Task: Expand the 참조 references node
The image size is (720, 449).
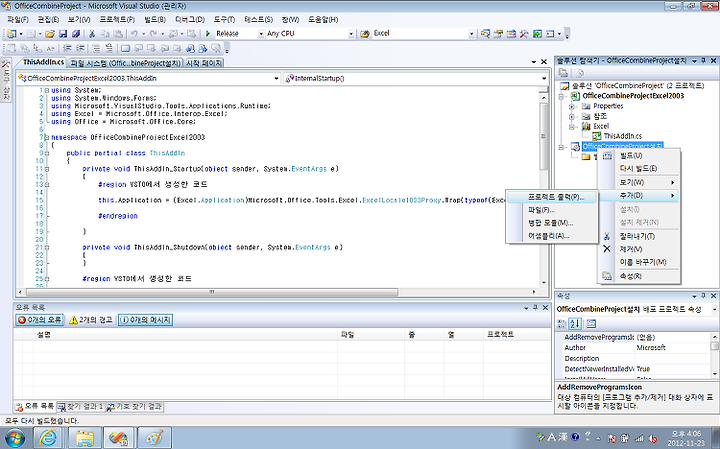Action: coord(572,116)
